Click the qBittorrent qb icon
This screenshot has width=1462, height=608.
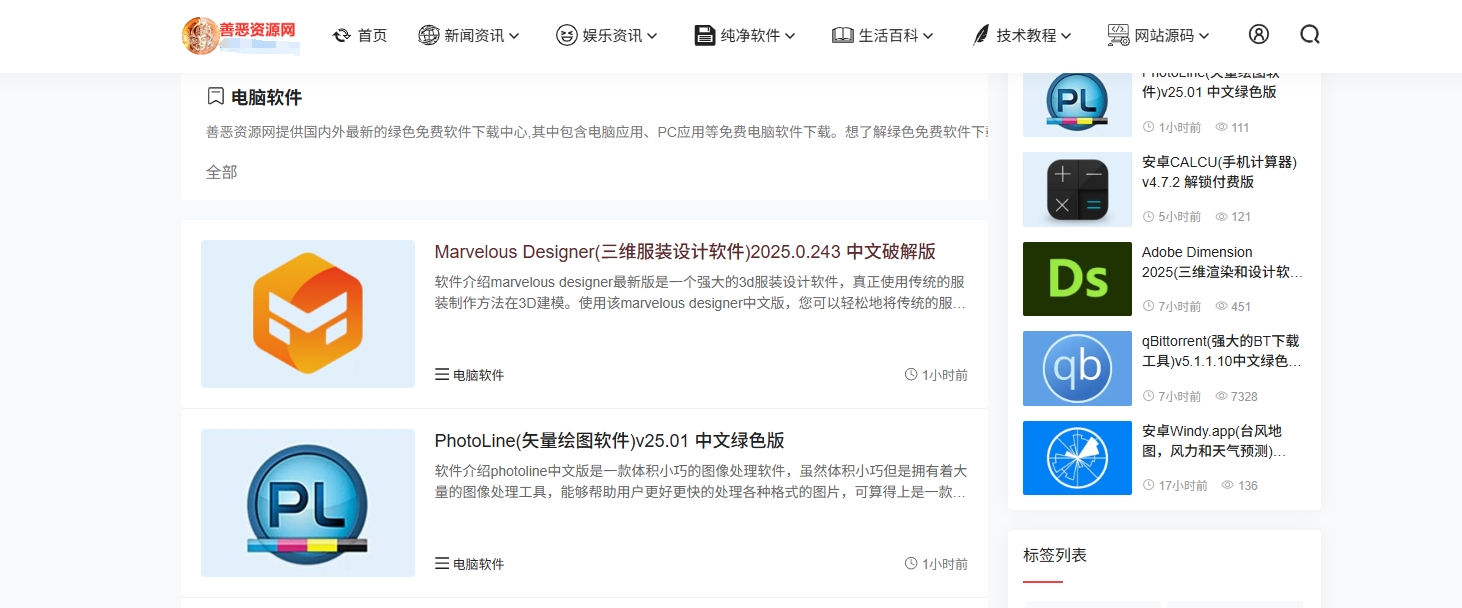point(1077,368)
